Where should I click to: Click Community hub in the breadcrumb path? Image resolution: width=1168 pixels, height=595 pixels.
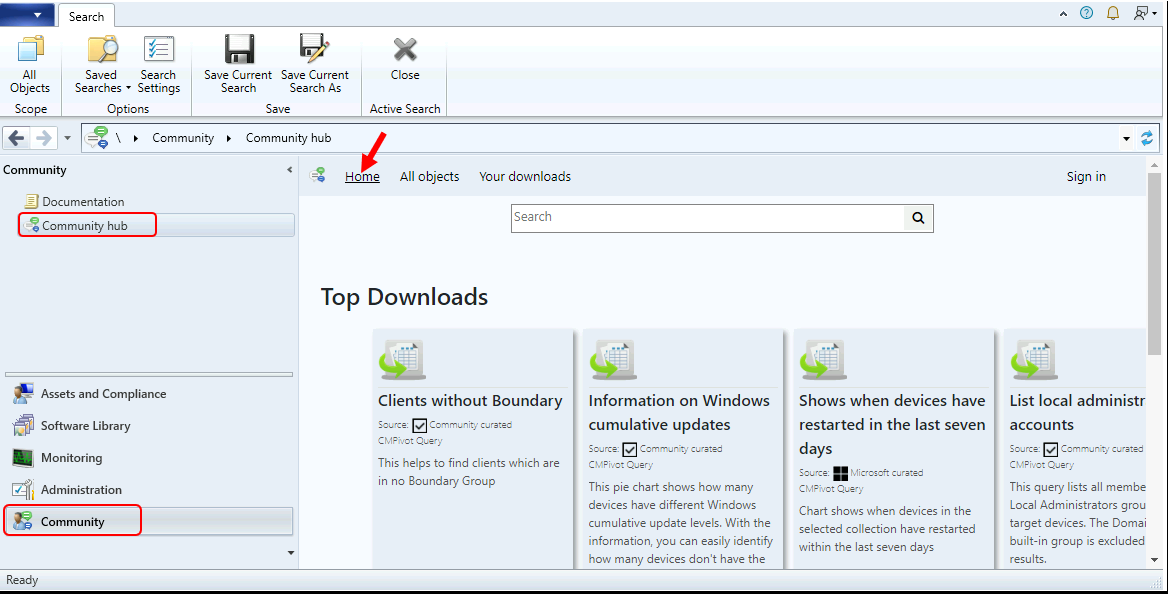[288, 138]
